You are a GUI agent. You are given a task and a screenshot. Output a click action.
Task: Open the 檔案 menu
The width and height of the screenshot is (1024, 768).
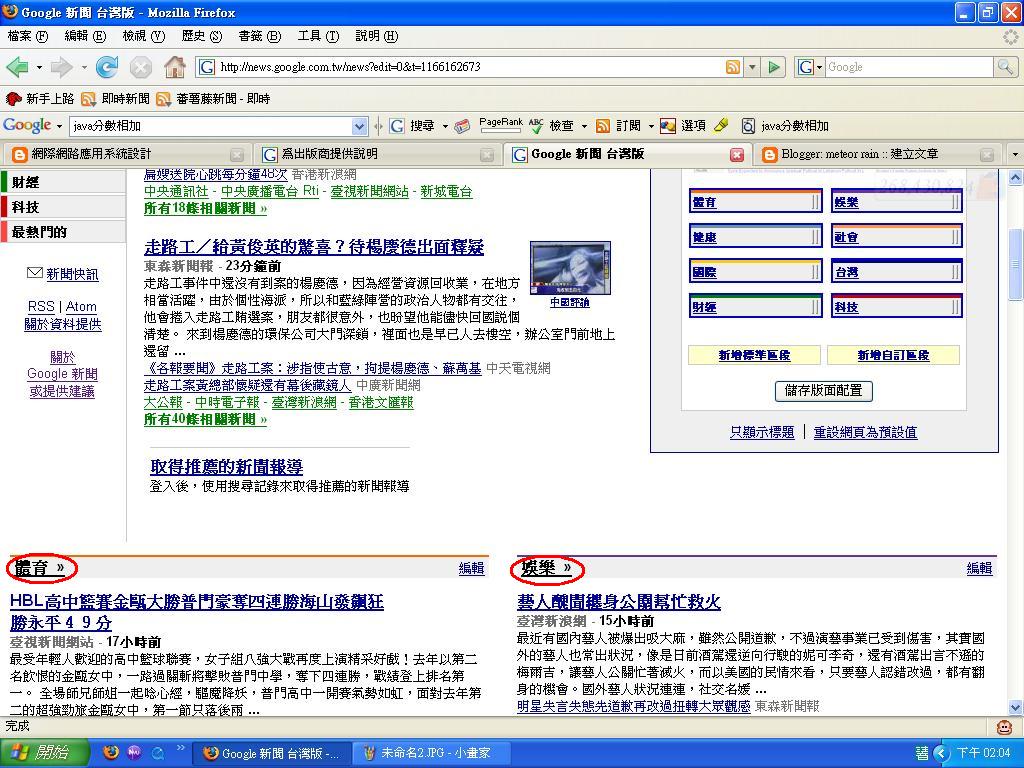pos(27,36)
